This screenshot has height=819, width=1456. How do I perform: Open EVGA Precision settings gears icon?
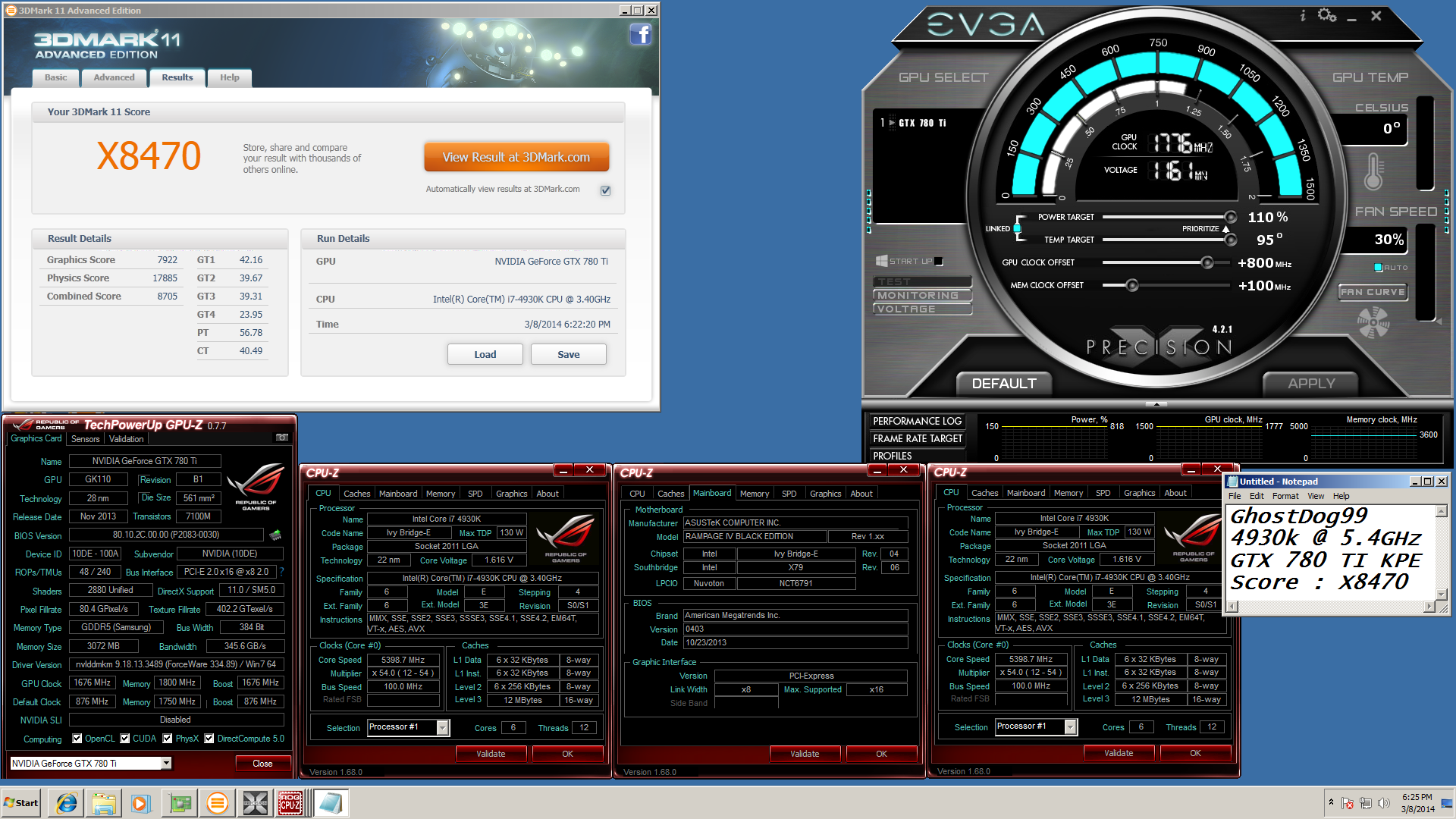pyautogui.click(x=1327, y=14)
